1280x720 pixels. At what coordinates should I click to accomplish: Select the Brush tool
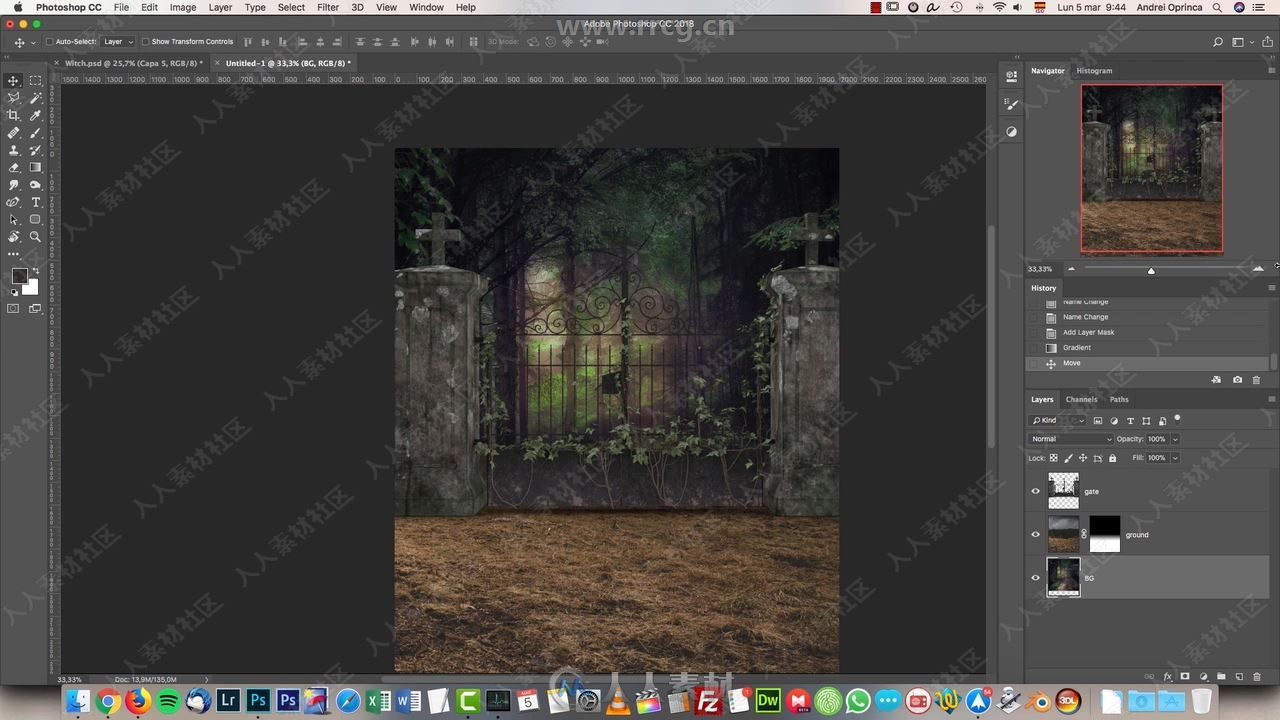[x=35, y=133]
